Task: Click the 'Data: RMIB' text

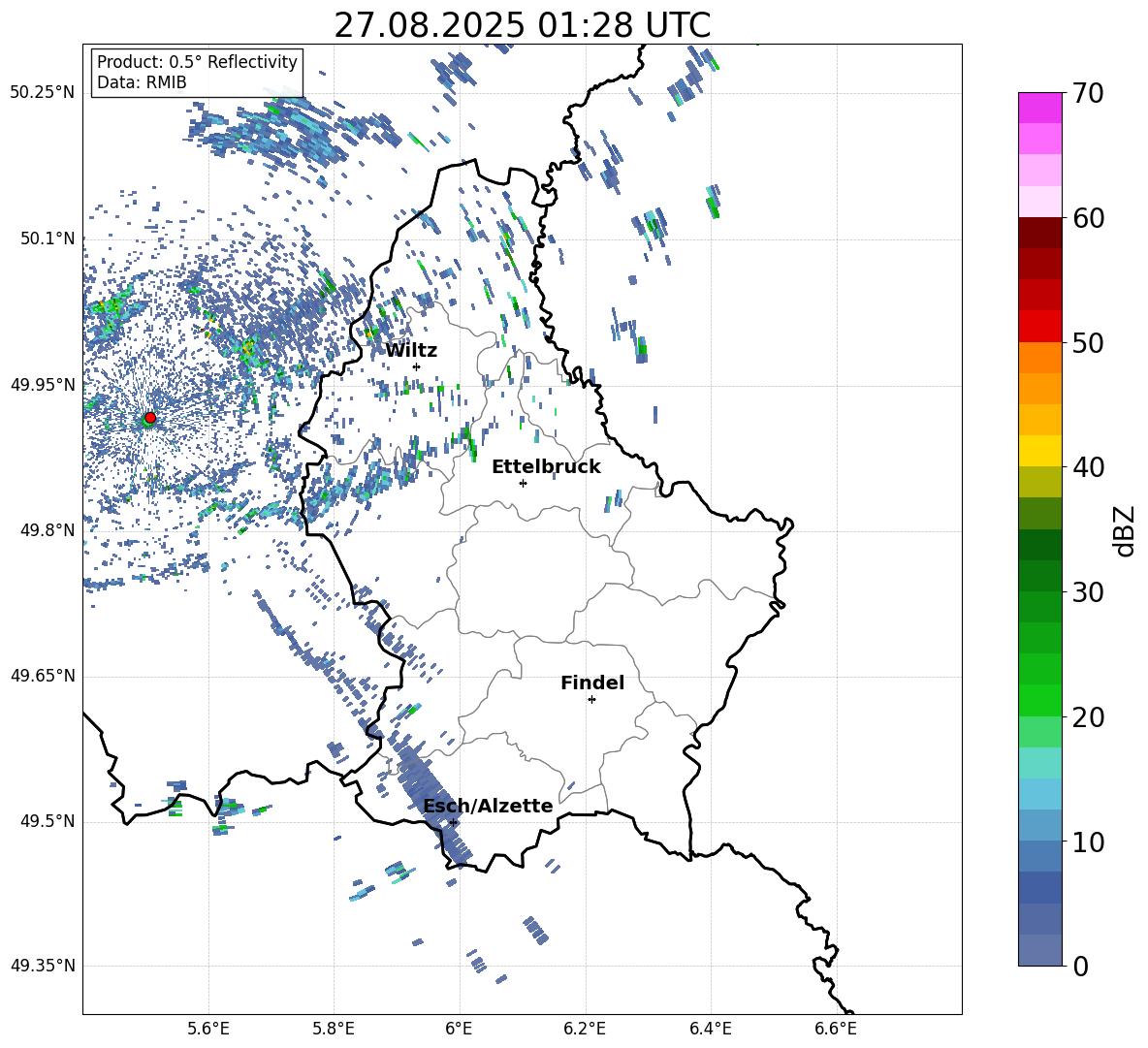Action: [x=142, y=82]
